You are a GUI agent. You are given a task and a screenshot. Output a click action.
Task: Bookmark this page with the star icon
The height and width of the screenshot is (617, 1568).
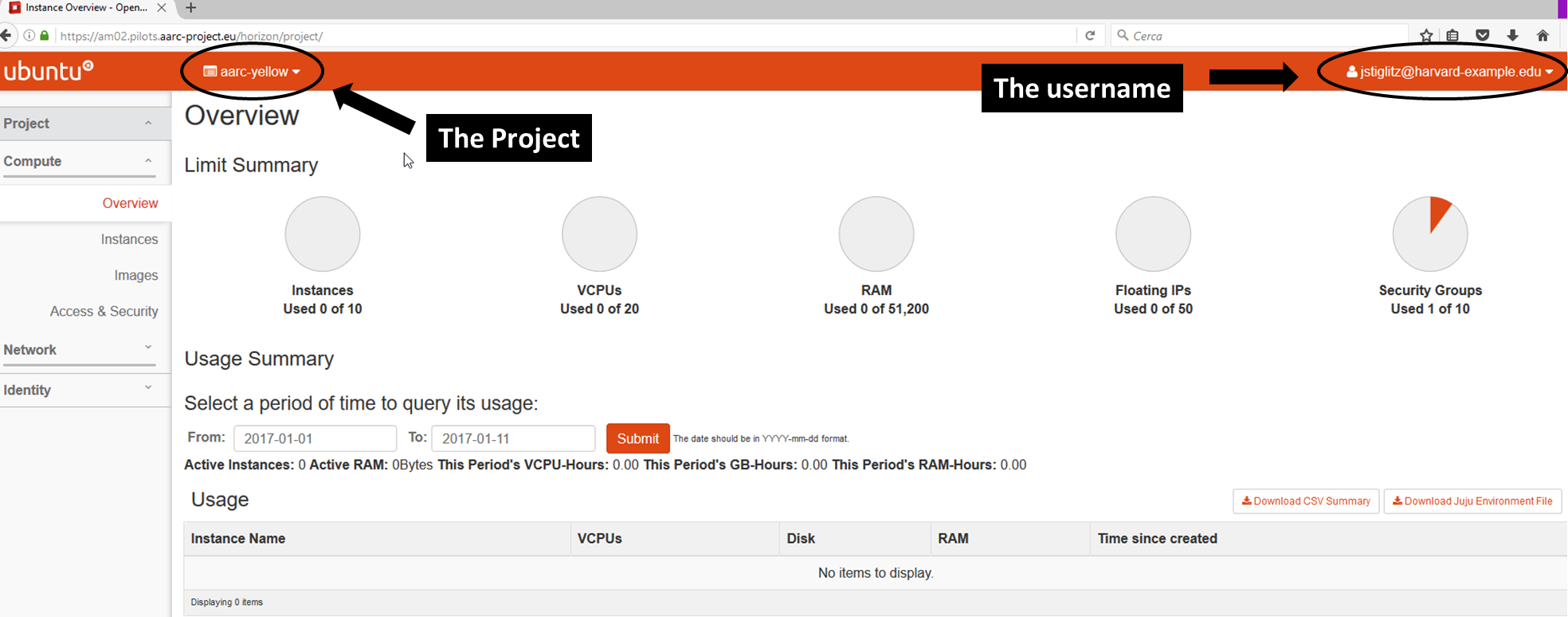(x=1426, y=35)
